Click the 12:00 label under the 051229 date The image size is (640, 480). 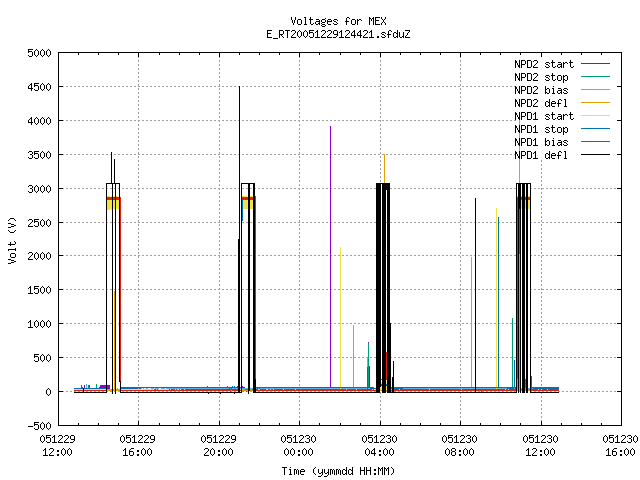(57, 452)
